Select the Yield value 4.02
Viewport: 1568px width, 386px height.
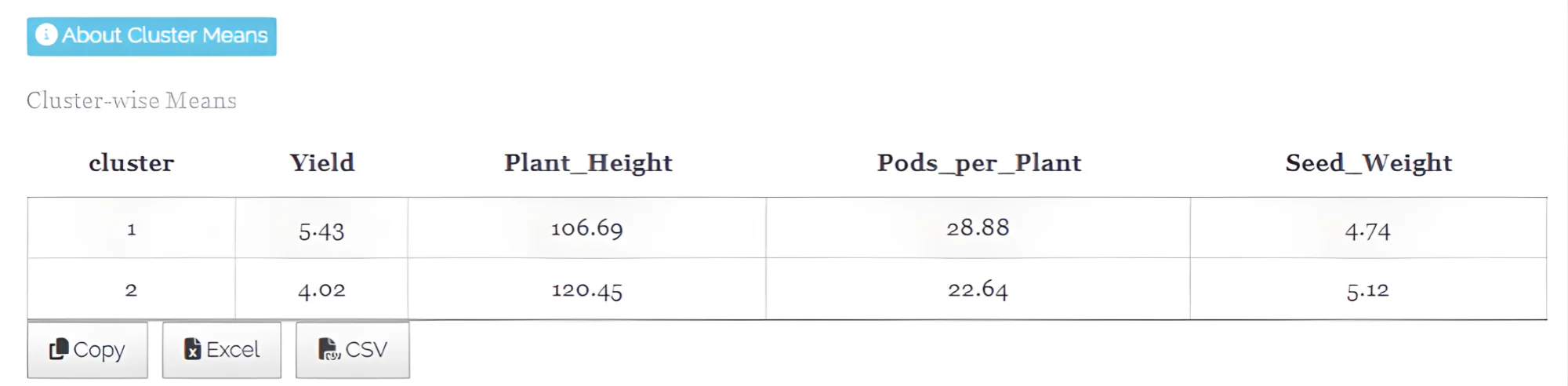(321, 290)
